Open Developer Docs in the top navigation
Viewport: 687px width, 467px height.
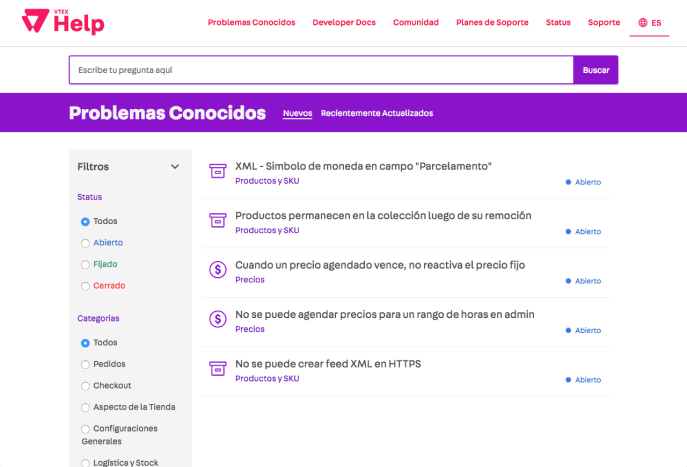tap(344, 22)
